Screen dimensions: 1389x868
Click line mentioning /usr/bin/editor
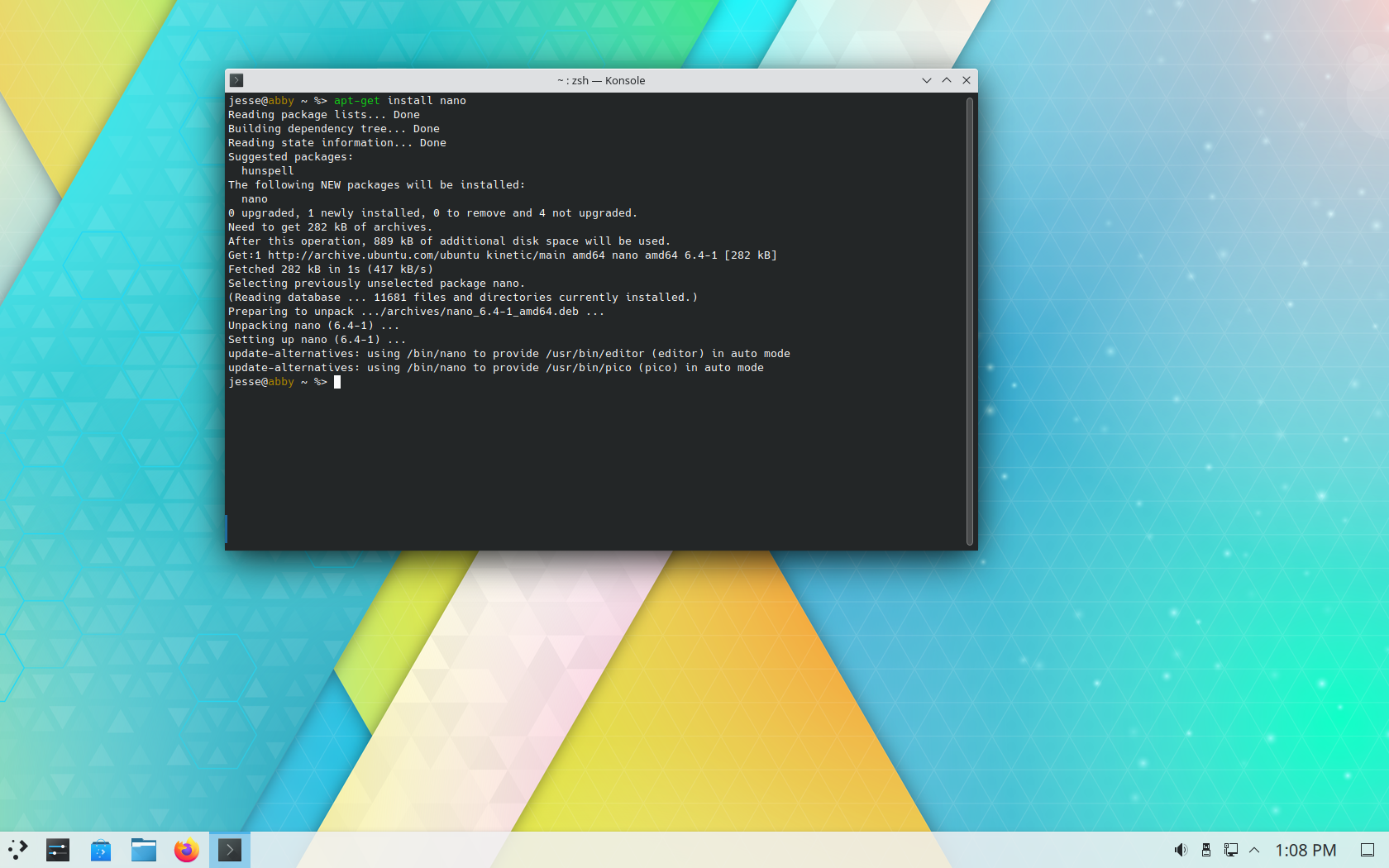coord(509,354)
